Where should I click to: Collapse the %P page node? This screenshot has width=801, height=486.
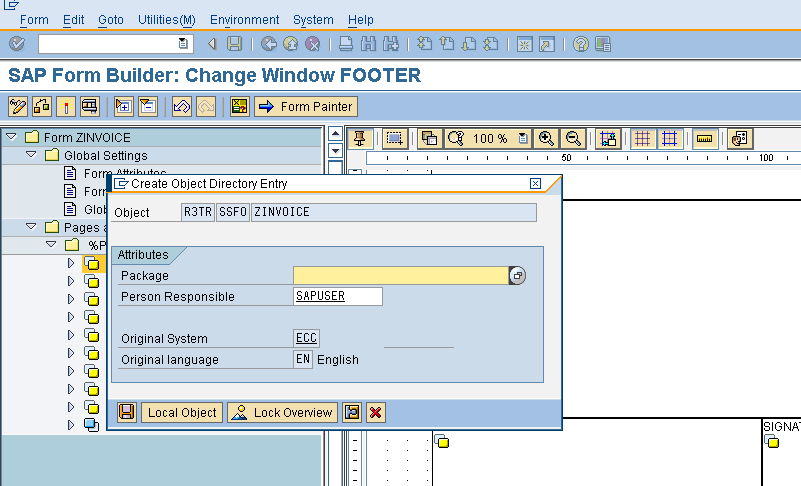click(51, 244)
